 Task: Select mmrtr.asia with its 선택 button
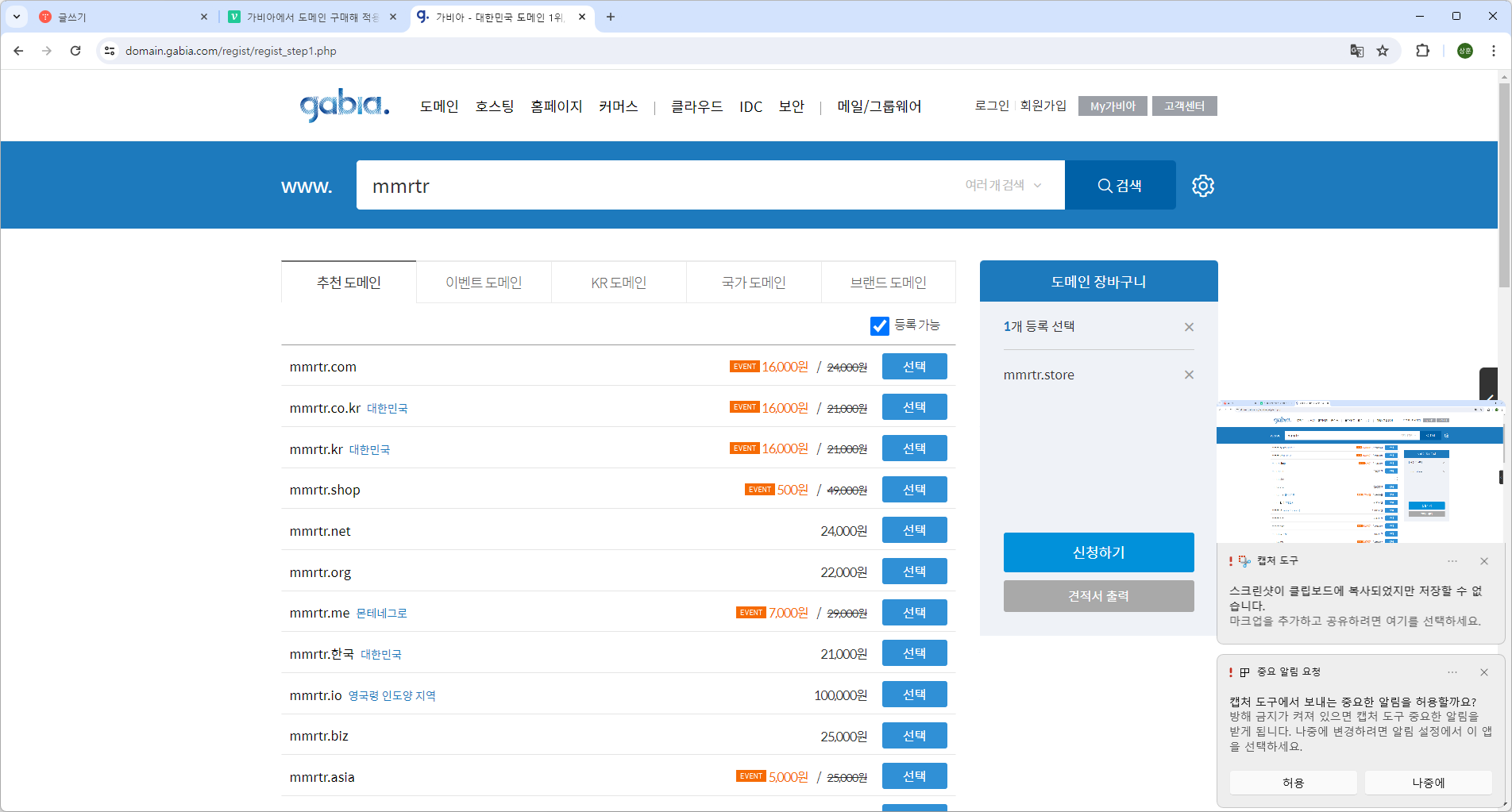click(x=914, y=776)
